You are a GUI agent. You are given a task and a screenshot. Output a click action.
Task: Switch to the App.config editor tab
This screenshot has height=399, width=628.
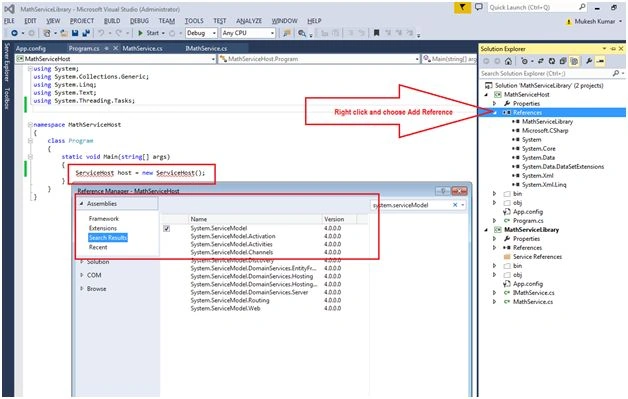(31, 48)
